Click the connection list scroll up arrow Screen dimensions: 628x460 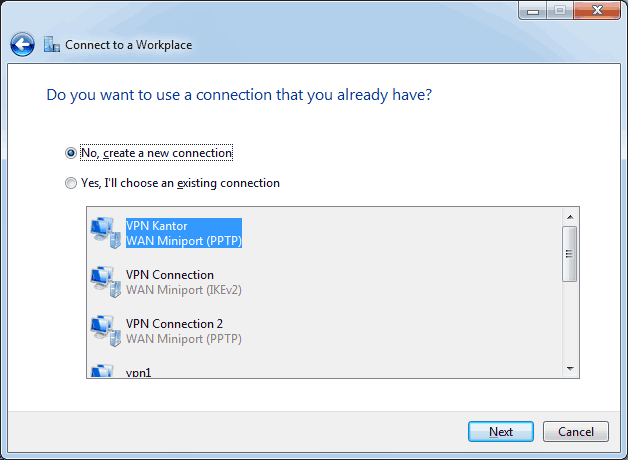point(570,217)
